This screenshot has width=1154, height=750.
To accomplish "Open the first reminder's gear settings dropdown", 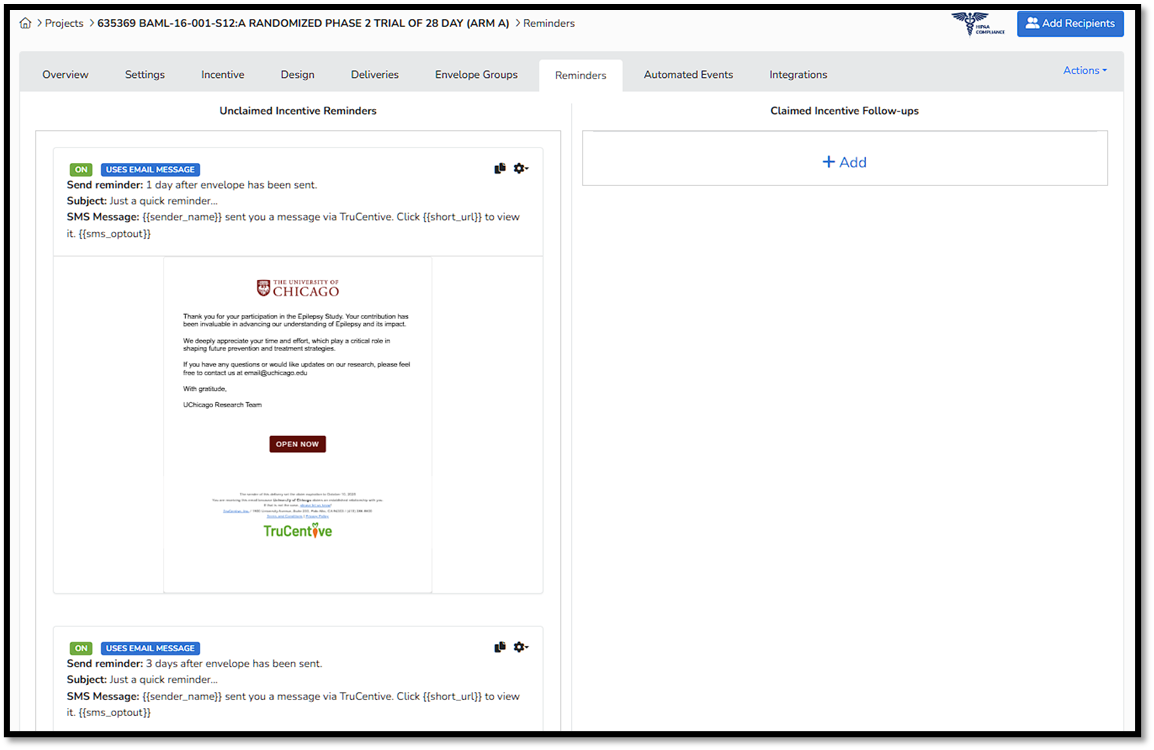I will click(520, 169).
